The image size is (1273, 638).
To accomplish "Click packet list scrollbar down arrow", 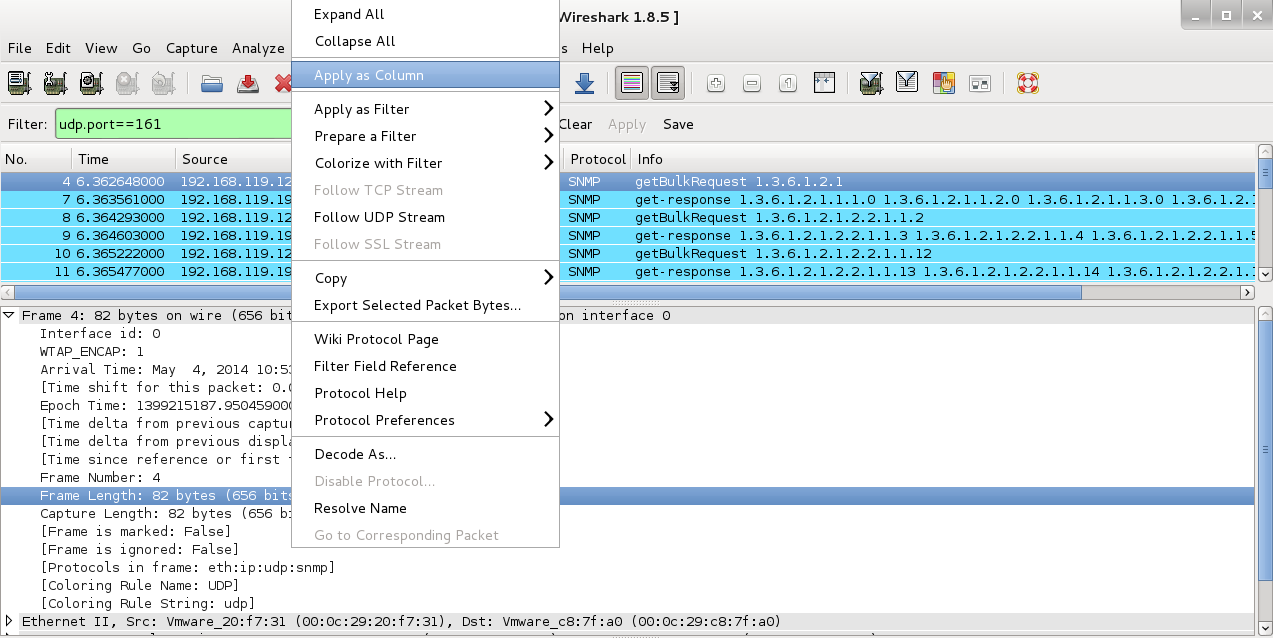I will click(x=1265, y=273).
